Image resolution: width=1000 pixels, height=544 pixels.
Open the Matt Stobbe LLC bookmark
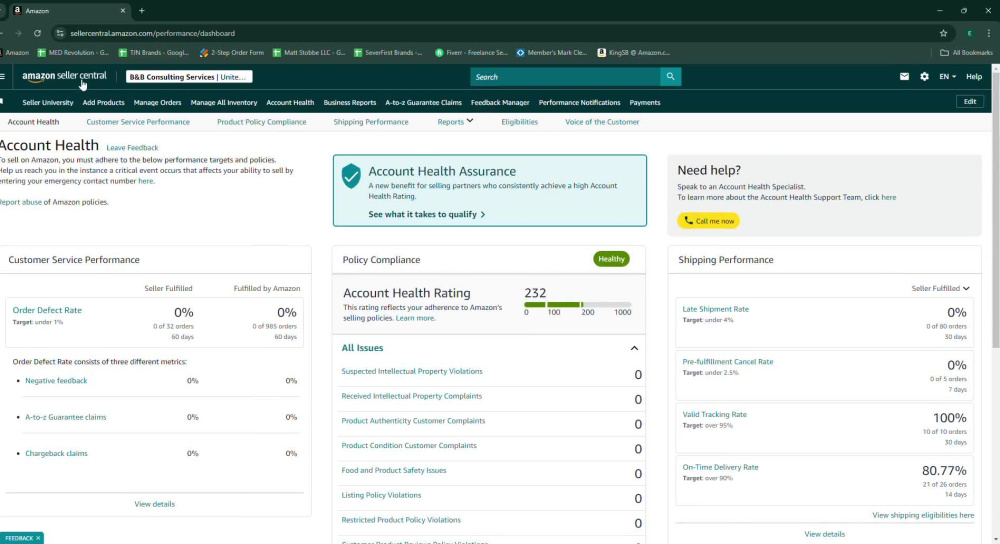[309, 52]
